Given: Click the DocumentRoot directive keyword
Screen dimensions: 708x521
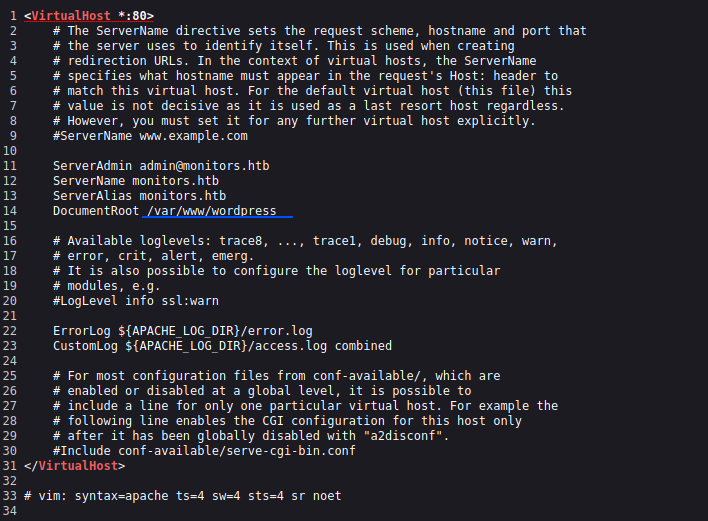Looking at the screenshot, I should [96, 211].
